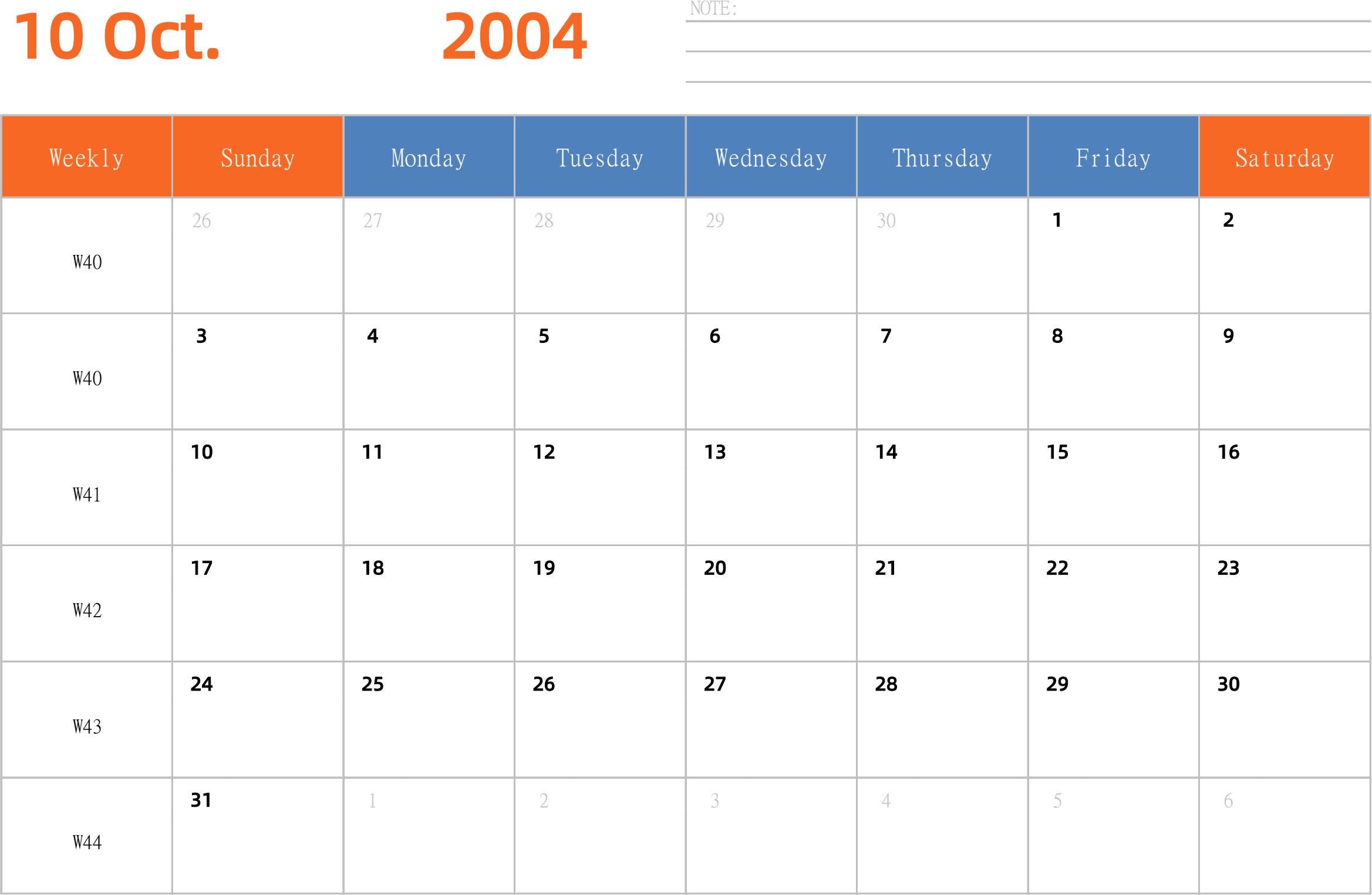
Task: Select W42 weekly identifier label
Action: [x=86, y=608]
